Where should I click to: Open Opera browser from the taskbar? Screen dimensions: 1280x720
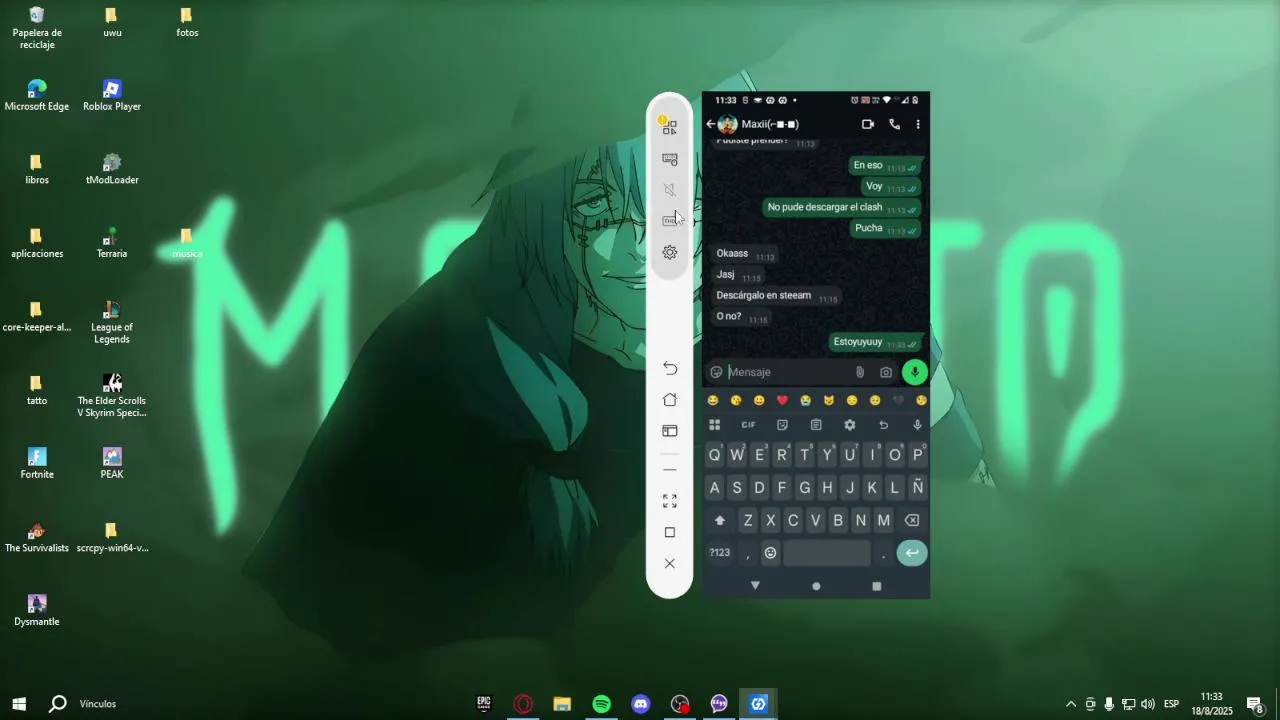[x=523, y=704]
